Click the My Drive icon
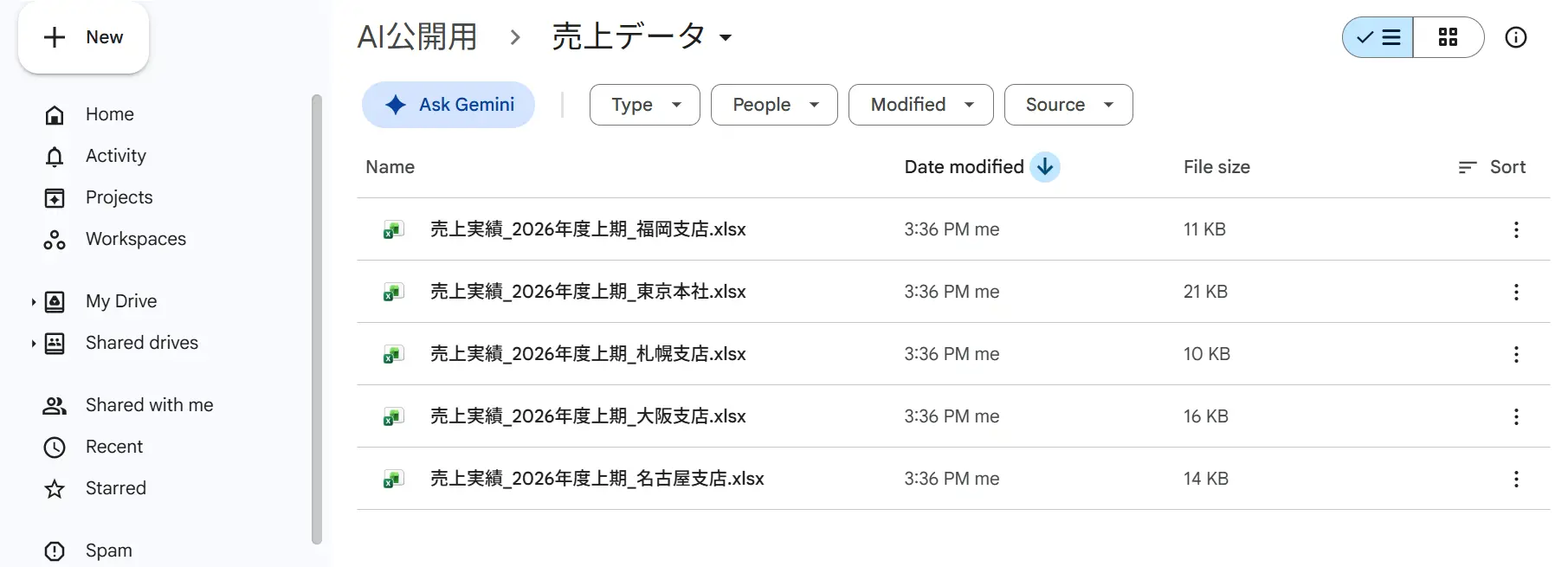The width and height of the screenshot is (1568, 567). click(55, 302)
